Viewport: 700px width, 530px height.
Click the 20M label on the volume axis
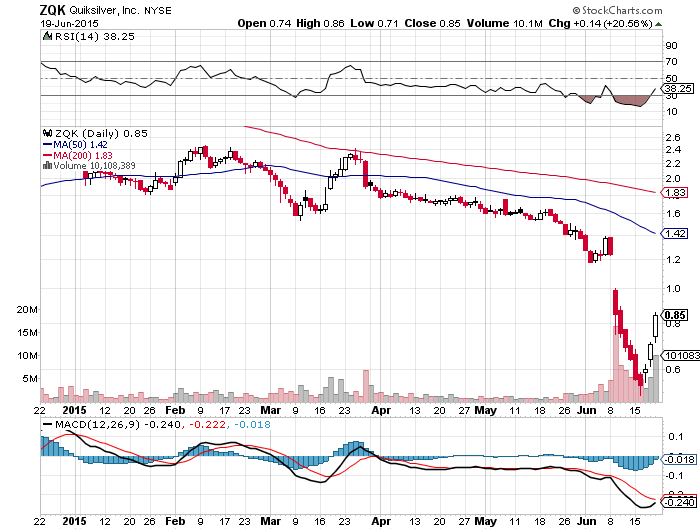click(27, 309)
